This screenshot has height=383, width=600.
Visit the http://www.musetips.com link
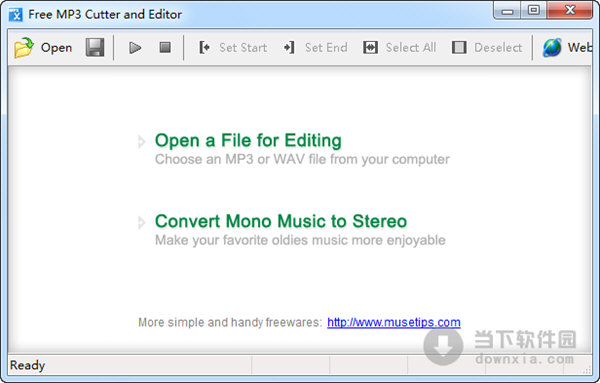pos(394,322)
